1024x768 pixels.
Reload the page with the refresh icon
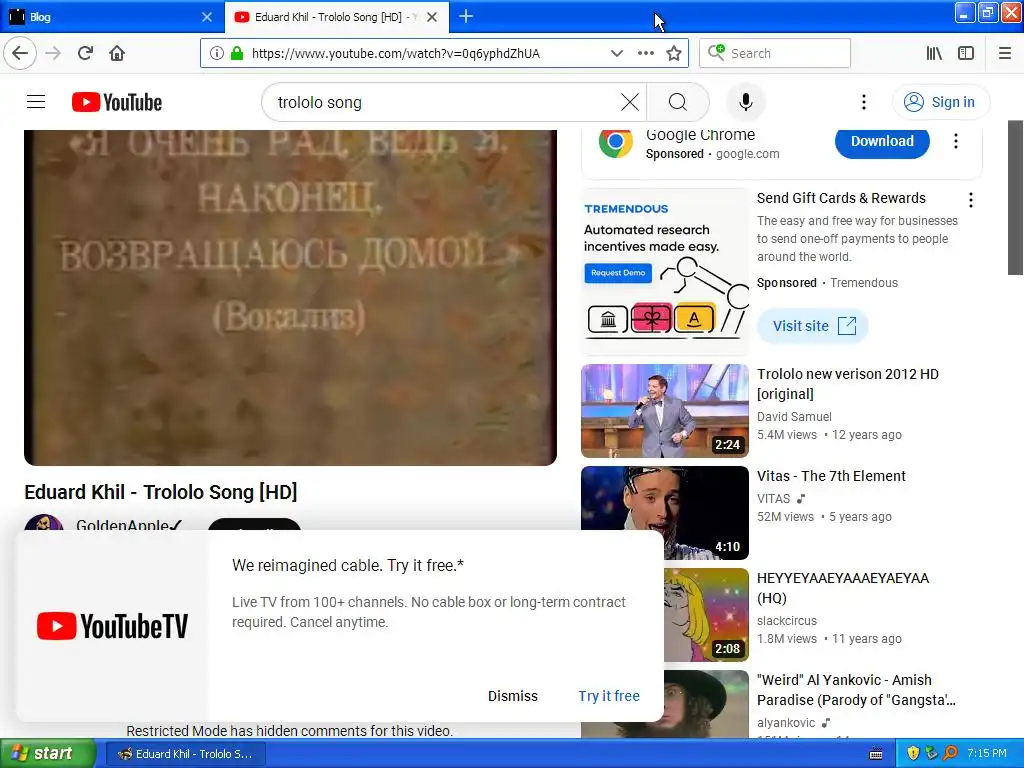tap(85, 53)
